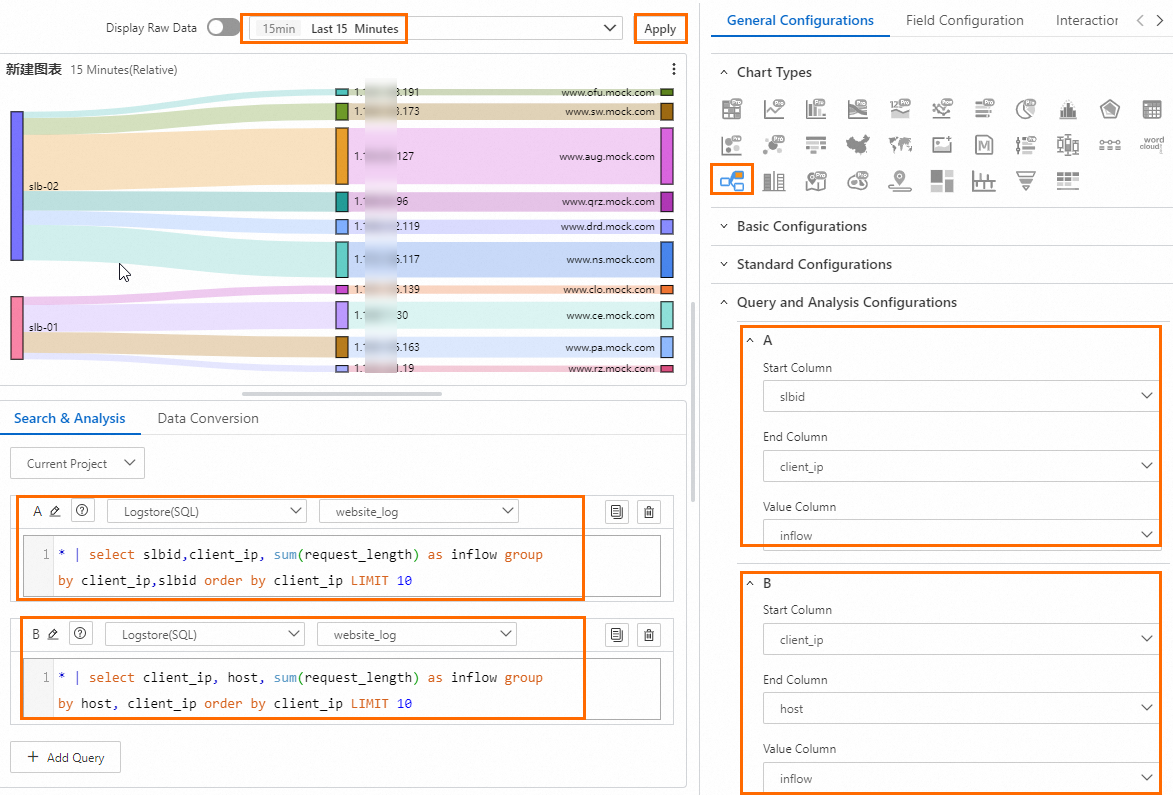Screen dimensions: 1173x795
Task: Open the Last 15 Minutes time range dropdown
Action: [x=435, y=28]
